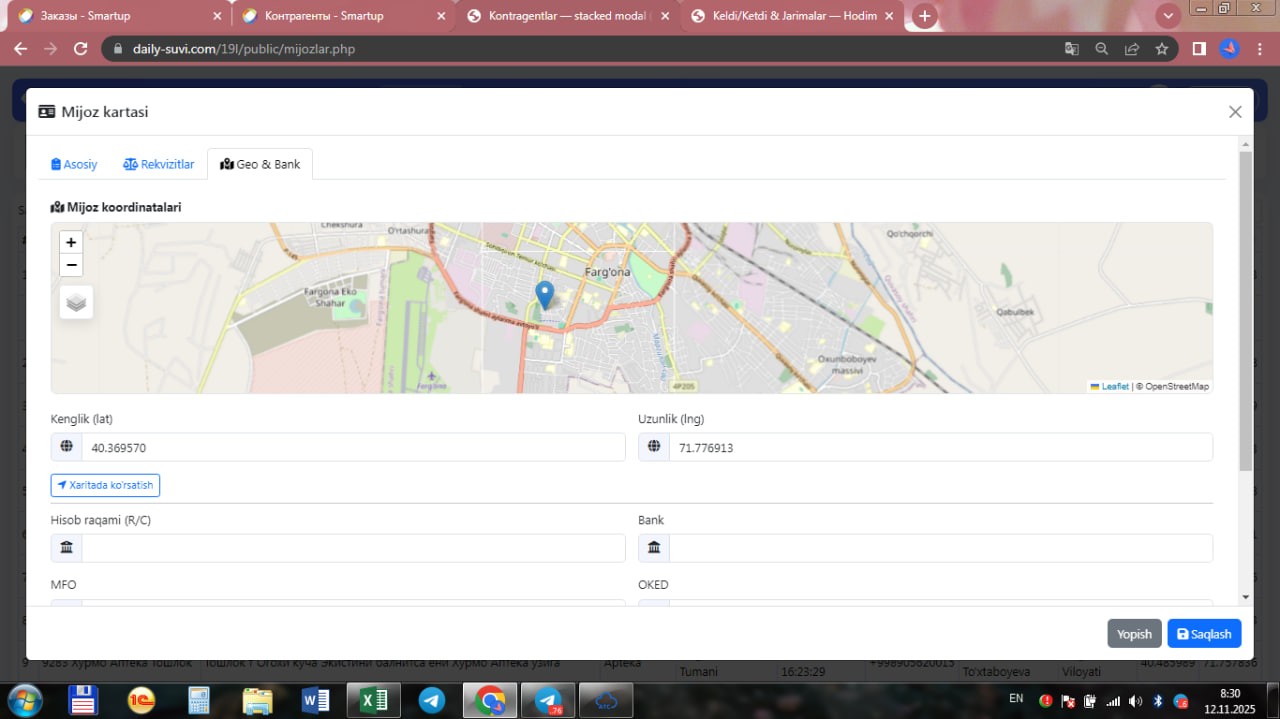The height and width of the screenshot is (719, 1280).
Task: Open the Rekvizitlar tab
Action: 159,164
